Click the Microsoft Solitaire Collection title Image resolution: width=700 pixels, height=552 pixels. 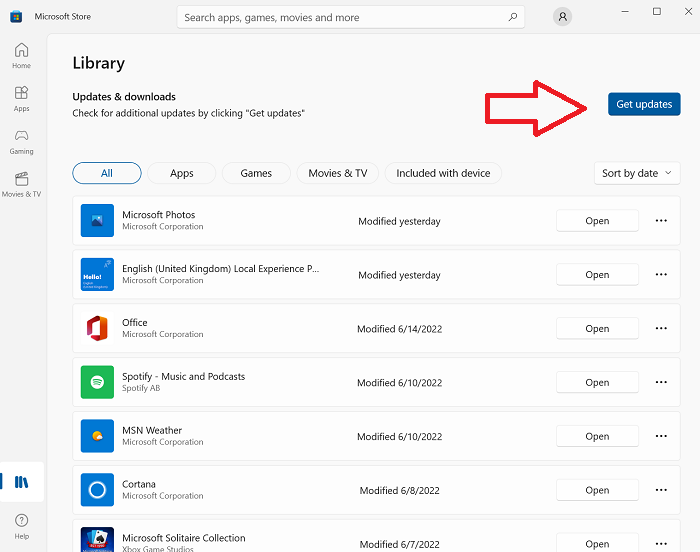(x=184, y=538)
